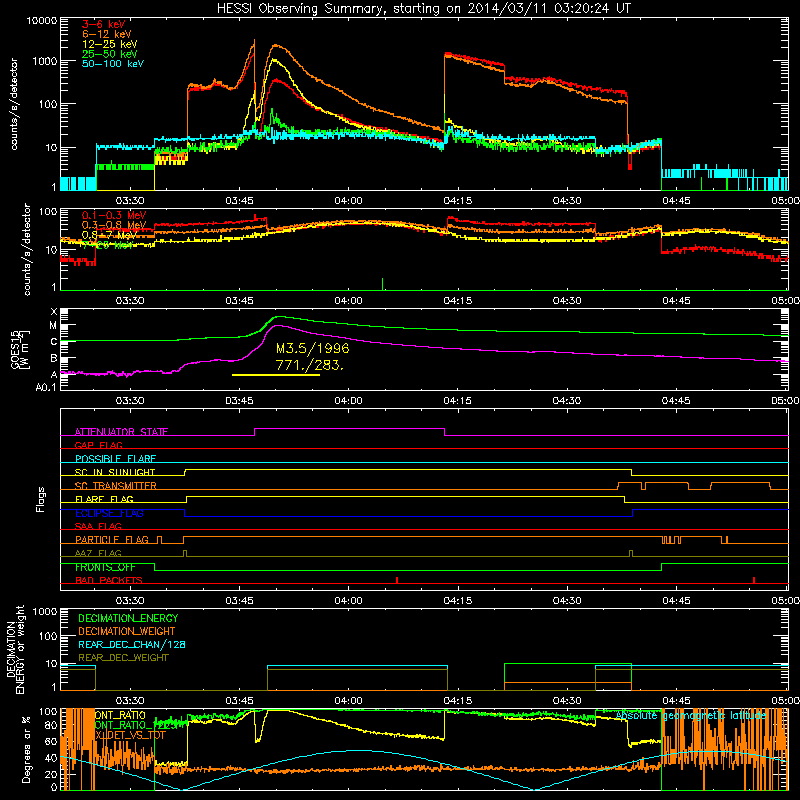The width and height of the screenshot is (800, 800).
Task: Select the ATTENUATOR_STATE flag label
Action: [x=121, y=432]
